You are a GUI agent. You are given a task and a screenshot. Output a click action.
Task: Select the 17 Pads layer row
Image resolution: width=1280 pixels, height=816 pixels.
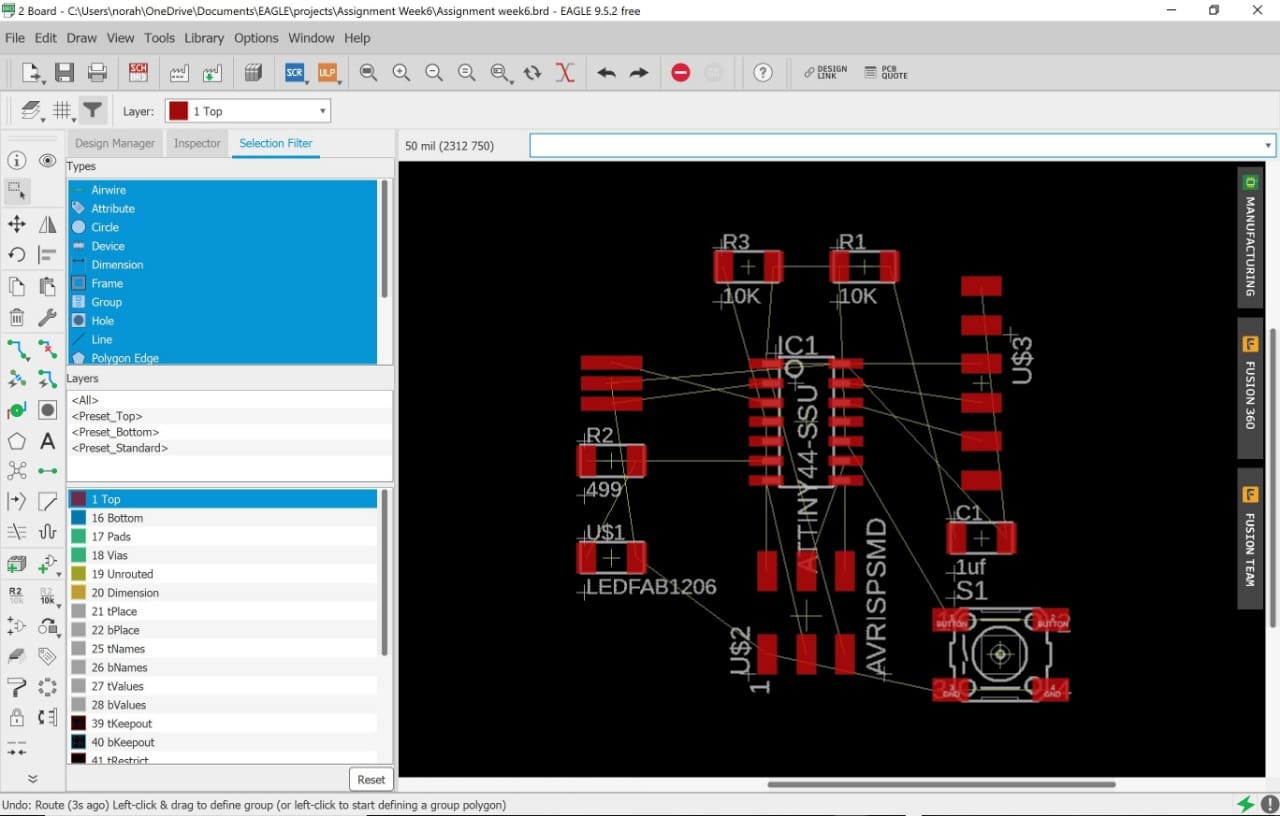pyautogui.click(x=222, y=537)
